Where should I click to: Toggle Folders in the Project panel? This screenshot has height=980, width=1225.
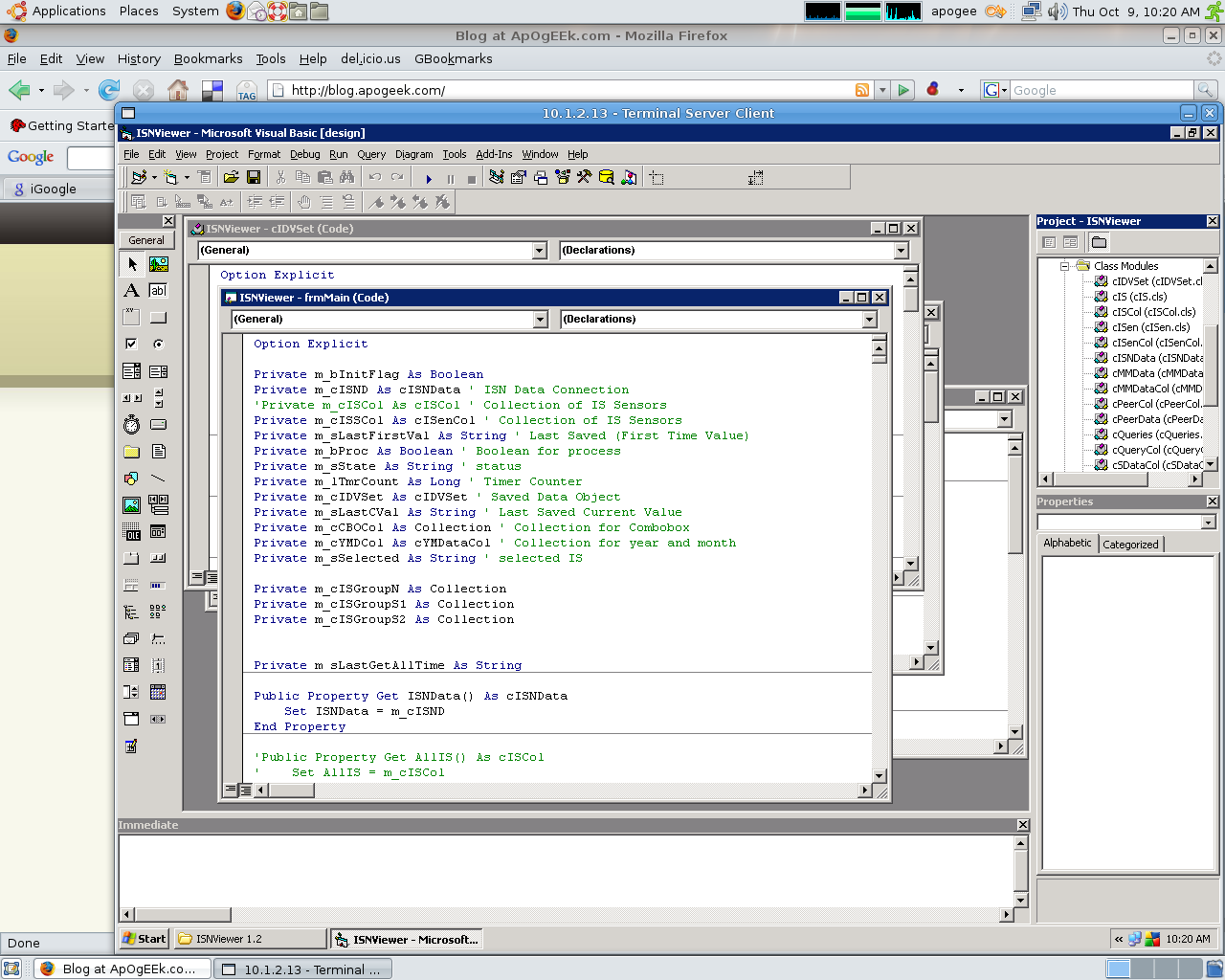[x=1099, y=242]
